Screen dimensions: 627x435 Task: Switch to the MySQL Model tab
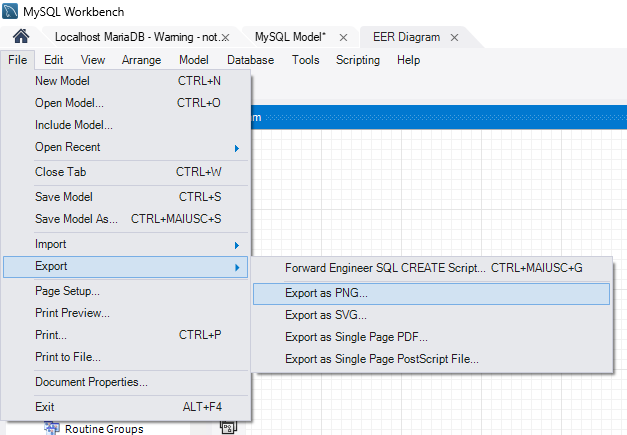pos(290,37)
